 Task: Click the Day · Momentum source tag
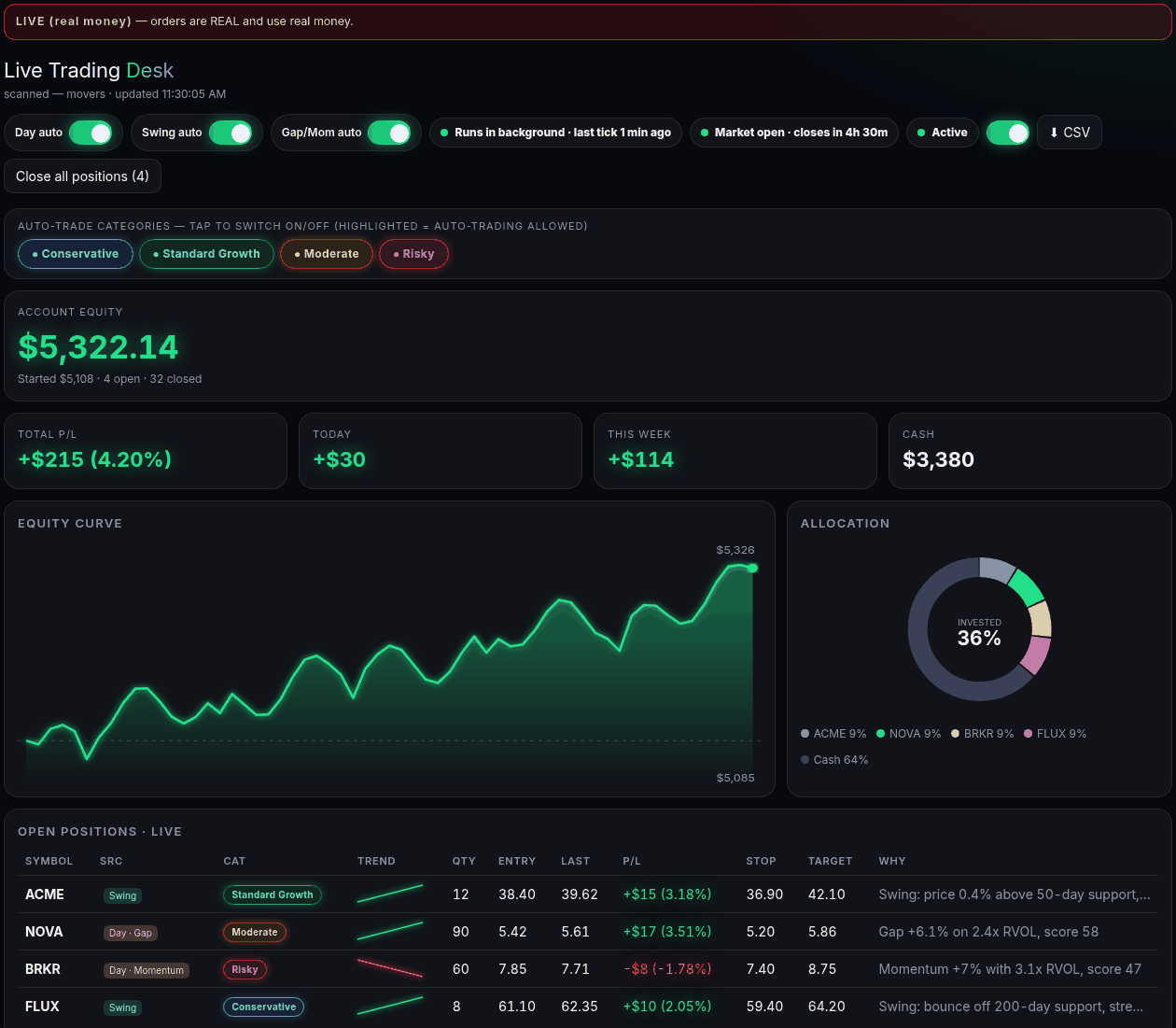coord(147,970)
